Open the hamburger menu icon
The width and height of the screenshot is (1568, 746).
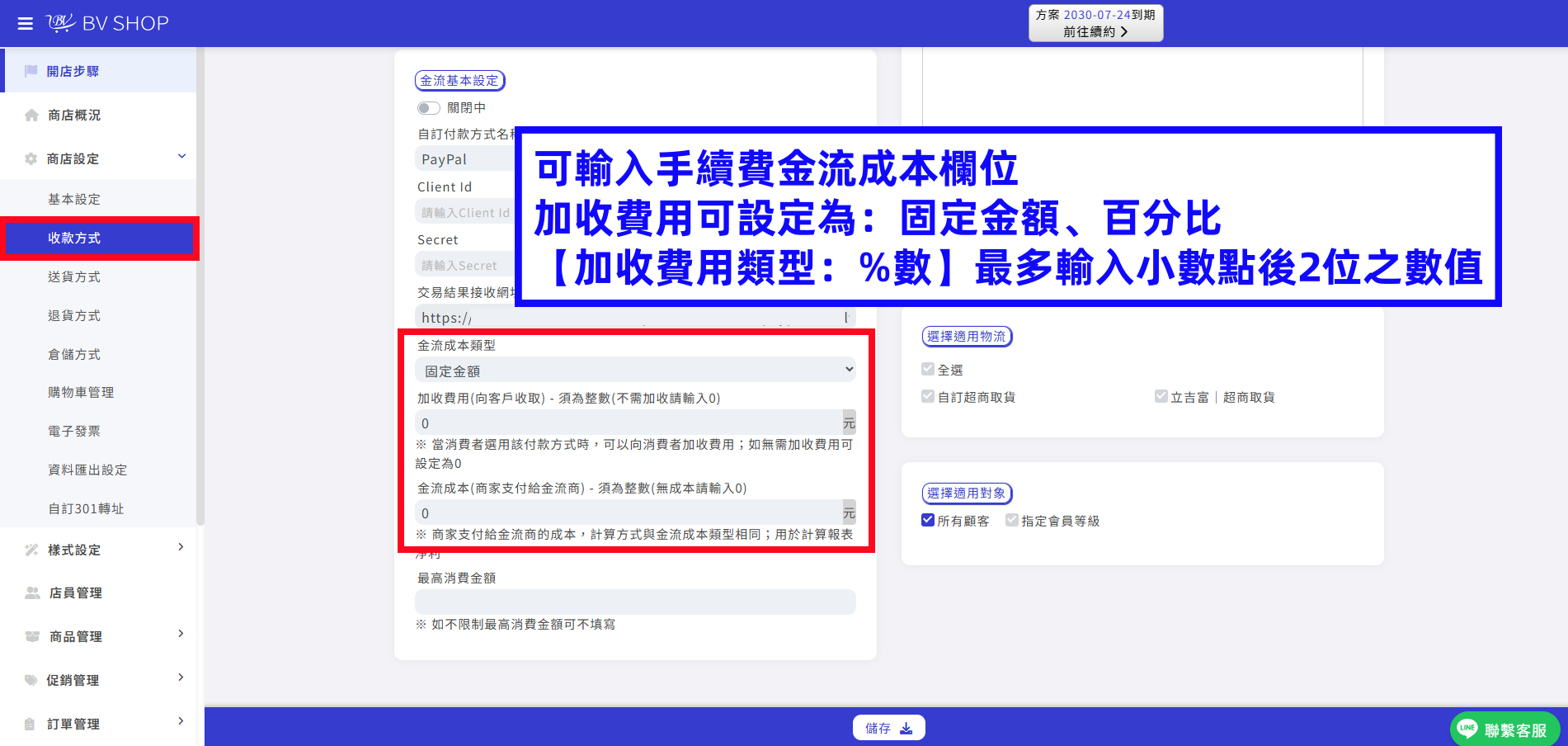pos(26,24)
